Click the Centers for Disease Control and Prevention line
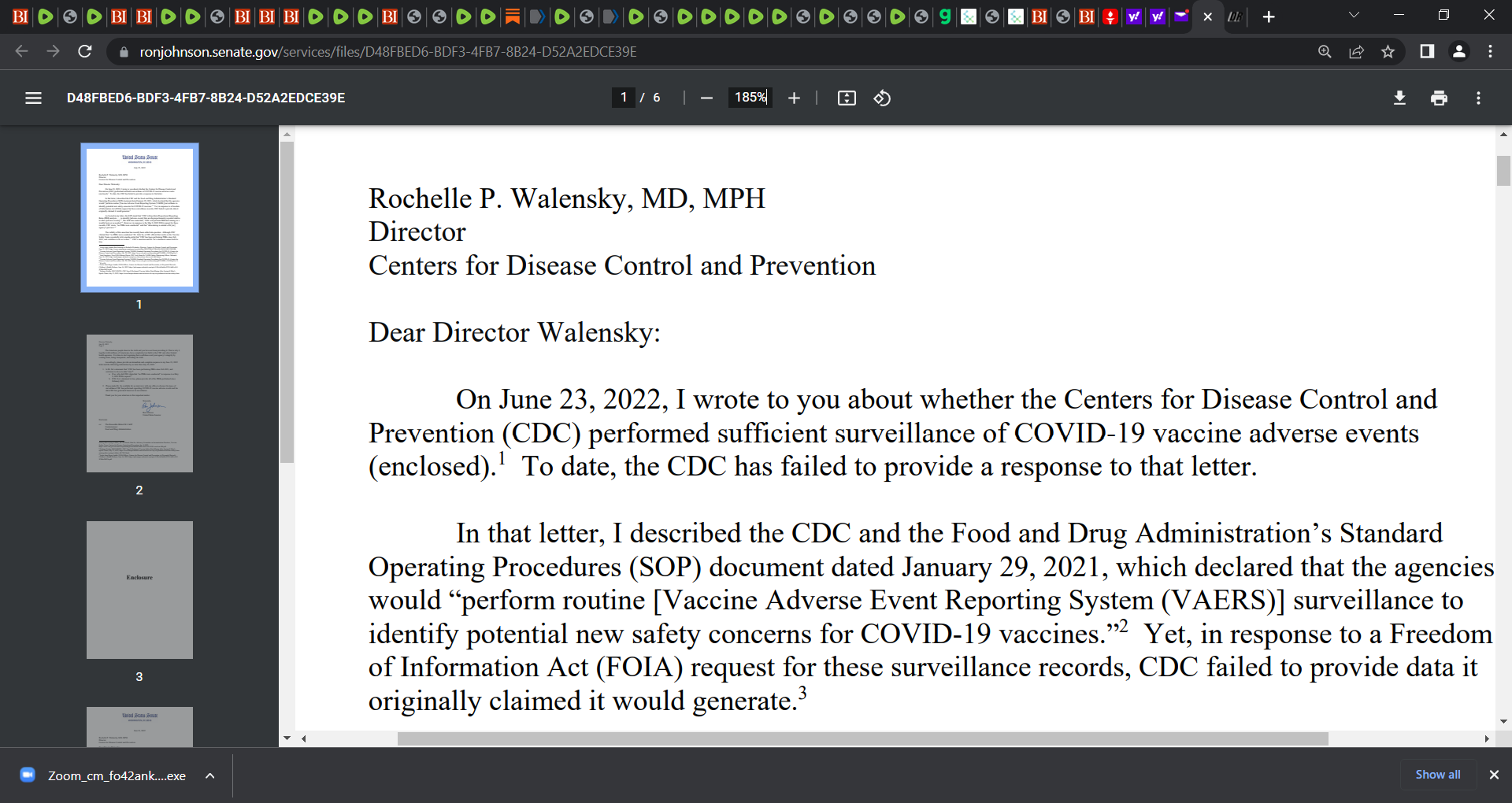 622,265
